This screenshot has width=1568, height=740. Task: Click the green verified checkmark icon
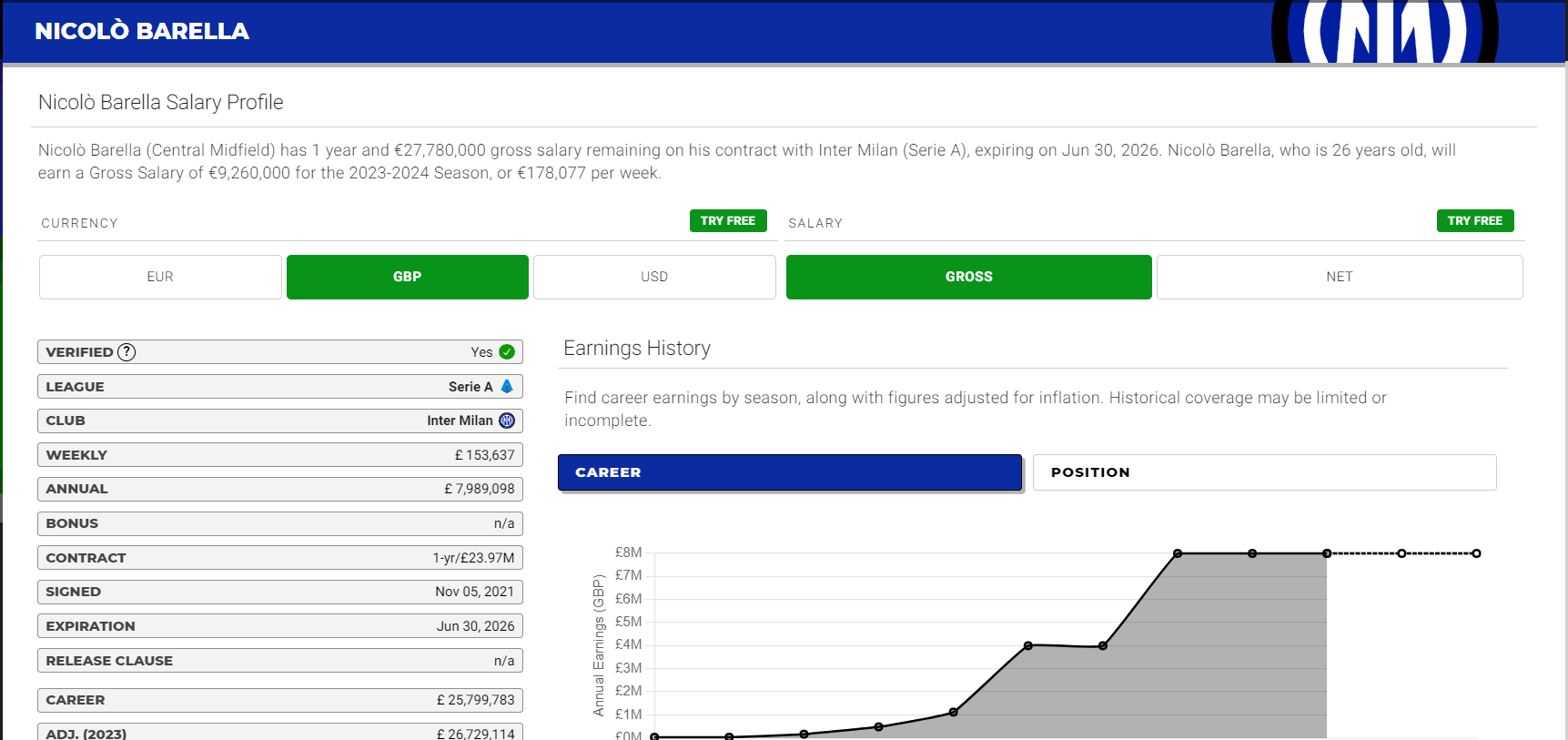tap(507, 352)
